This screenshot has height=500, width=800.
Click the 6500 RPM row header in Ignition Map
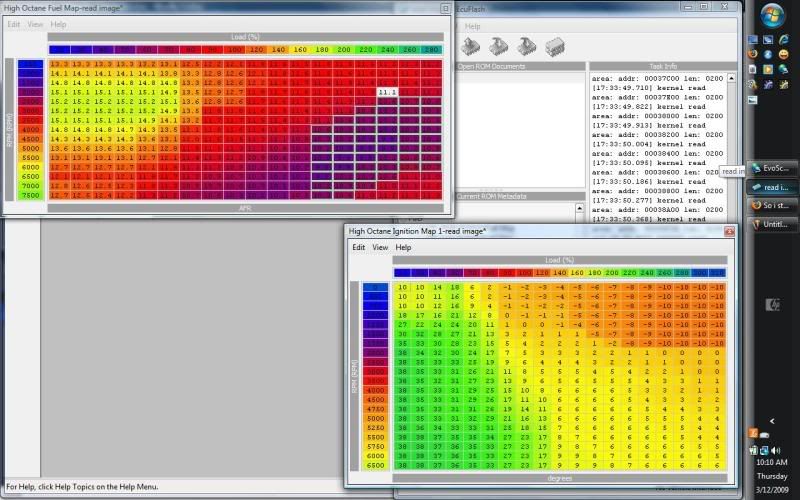[x=373, y=465]
